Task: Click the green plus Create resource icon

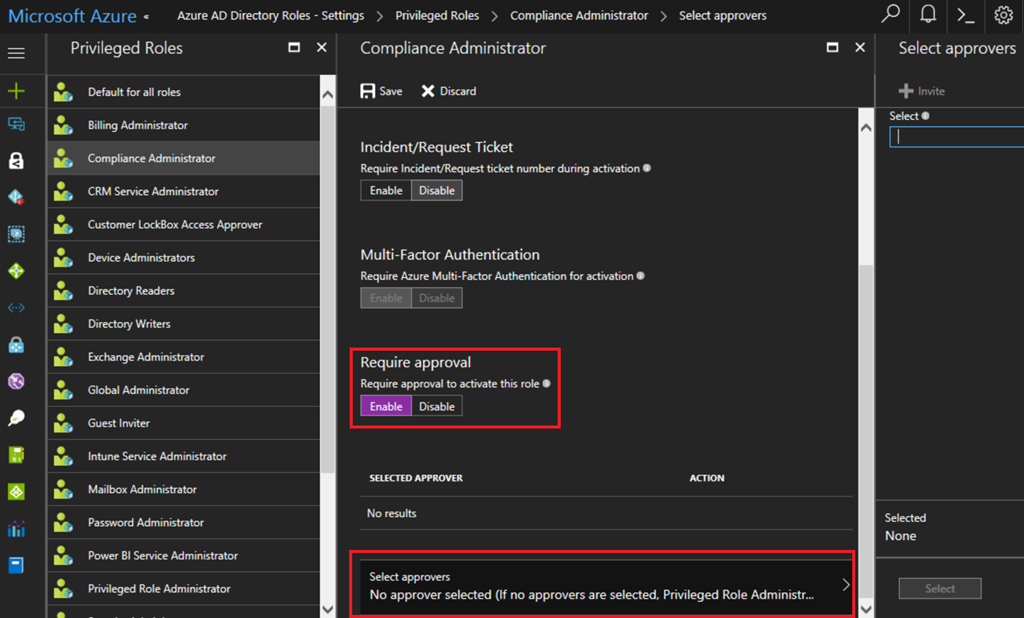Action: coord(16,91)
